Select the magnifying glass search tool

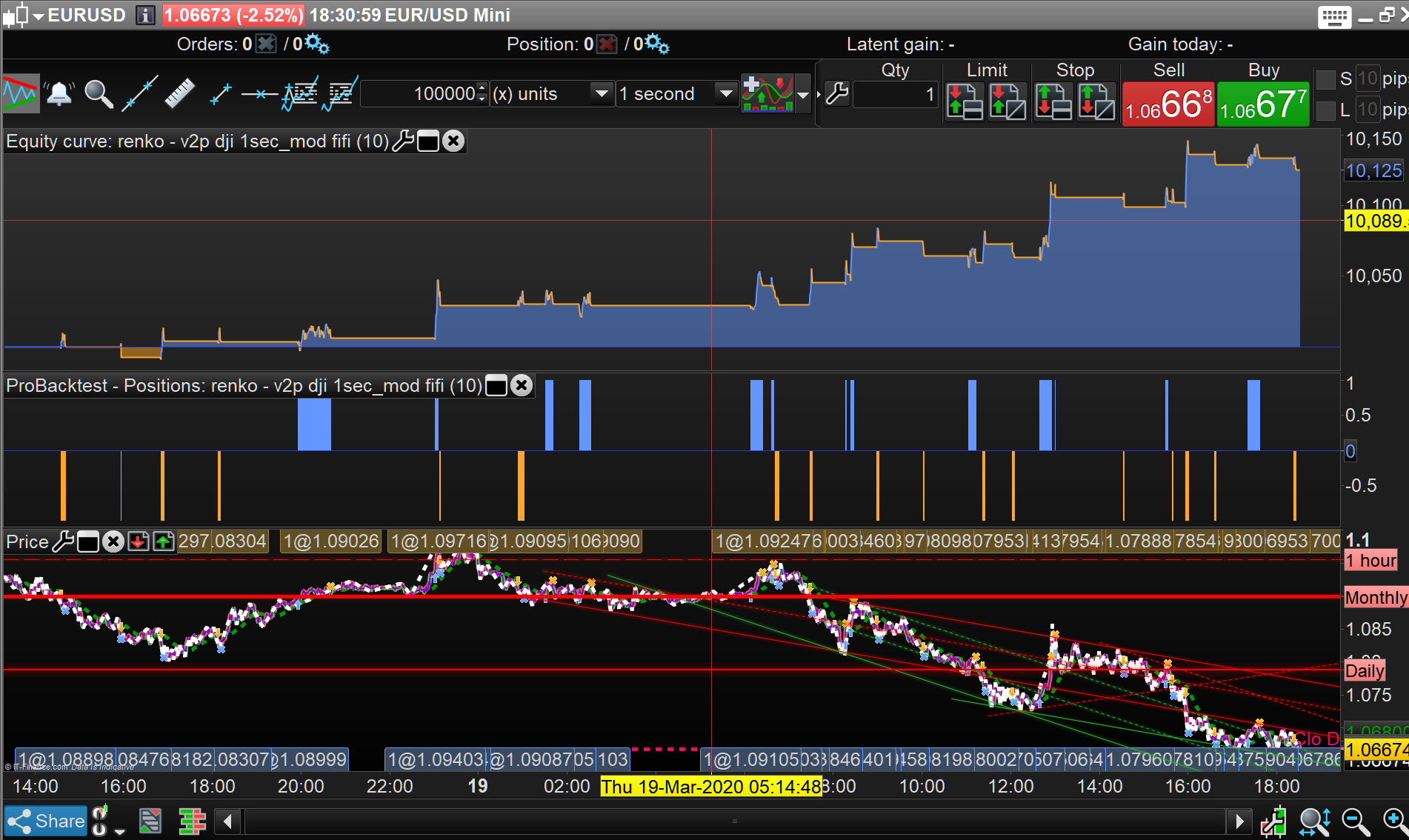point(98,94)
